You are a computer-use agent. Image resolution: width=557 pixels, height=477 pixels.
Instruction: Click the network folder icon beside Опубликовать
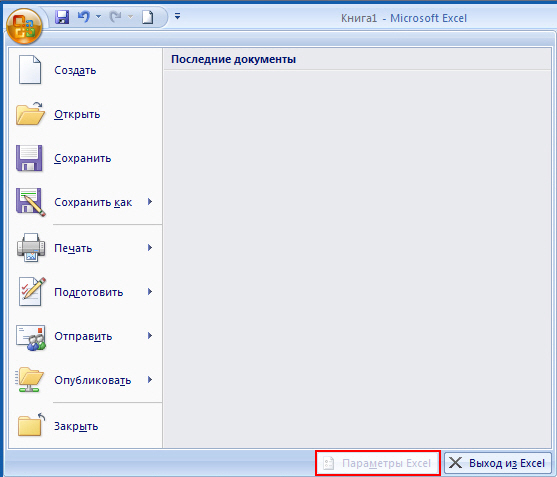coord(29,380)
